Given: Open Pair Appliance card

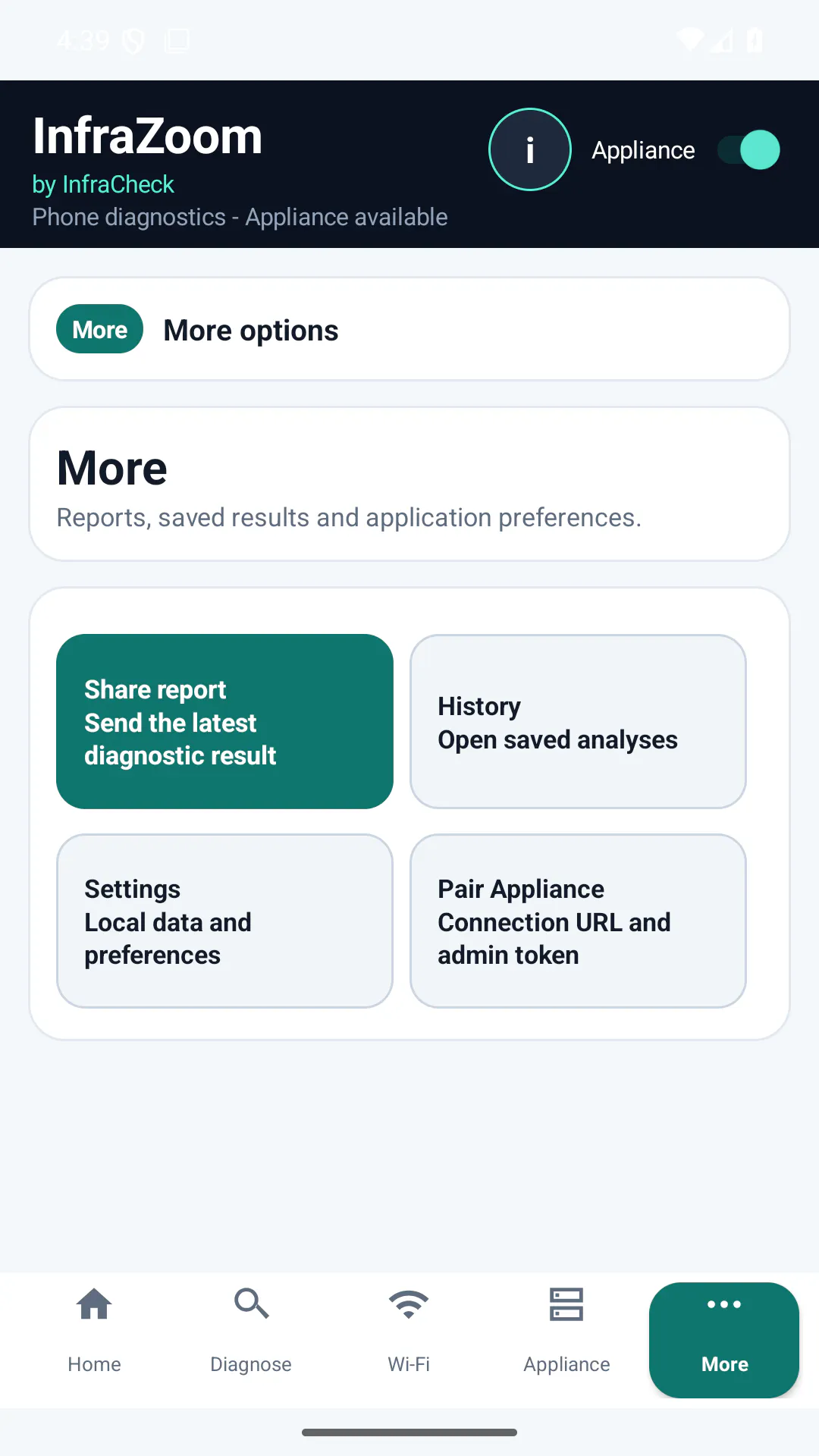Looking at the screenshot, I should 578,921.
